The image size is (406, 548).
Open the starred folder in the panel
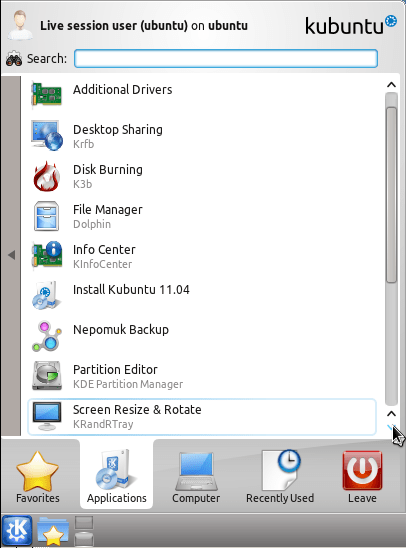pos(53,532)
